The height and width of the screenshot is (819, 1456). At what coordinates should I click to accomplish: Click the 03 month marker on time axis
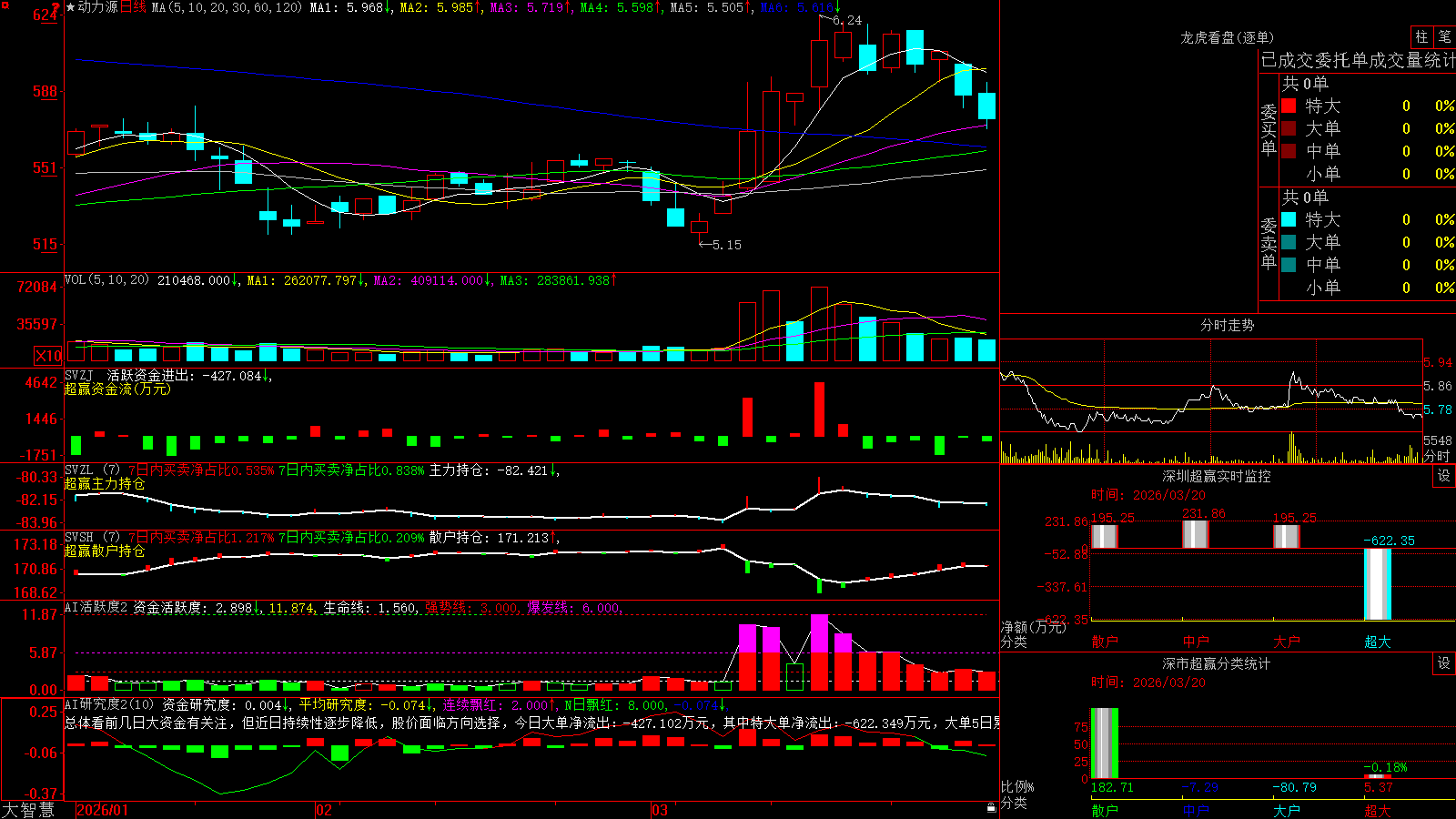click(x=660, y=810)
